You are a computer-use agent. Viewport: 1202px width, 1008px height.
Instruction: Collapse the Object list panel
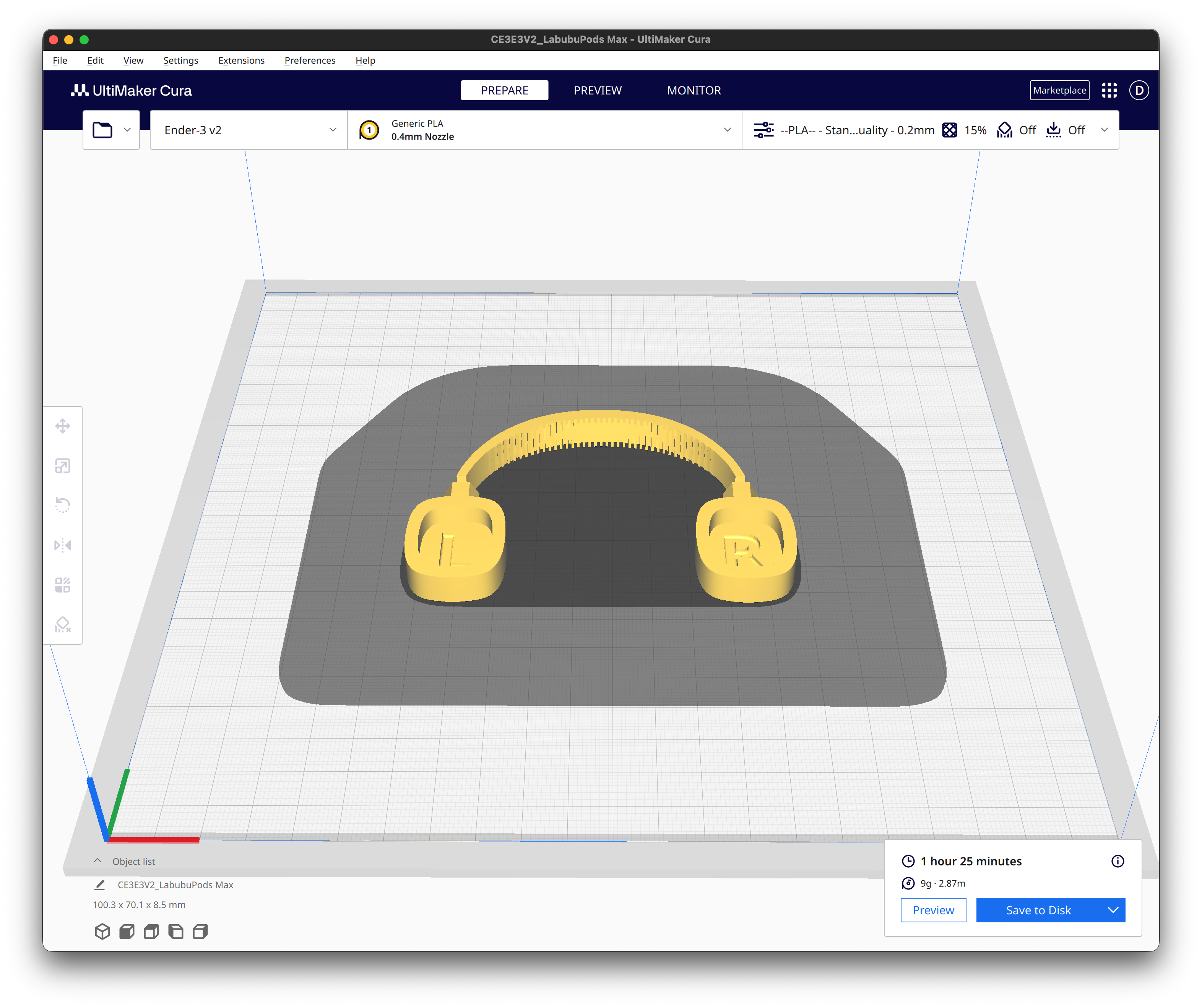pos(97,861)
